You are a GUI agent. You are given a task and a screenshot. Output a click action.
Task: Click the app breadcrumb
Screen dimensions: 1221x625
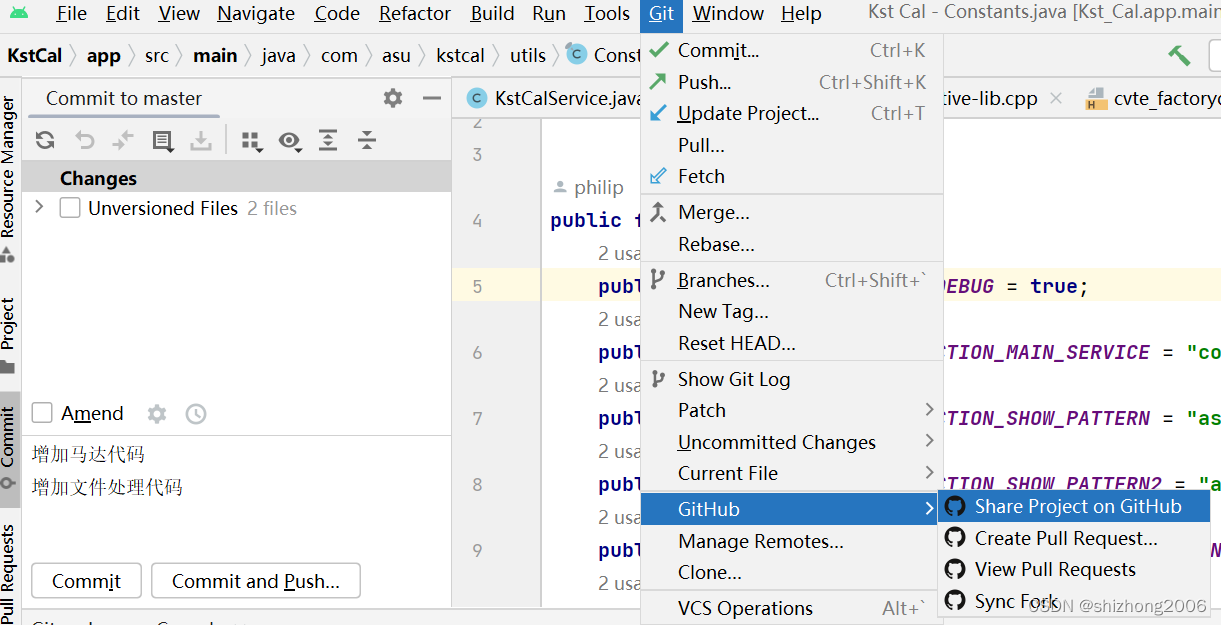[x=104, y=55]
